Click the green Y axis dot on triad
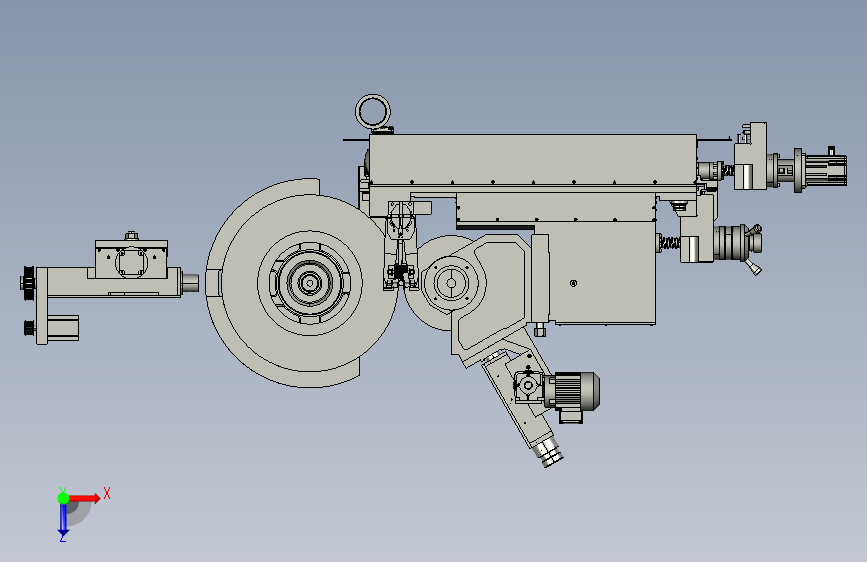The width and height of the screenshot is (867, 562). 63,498
